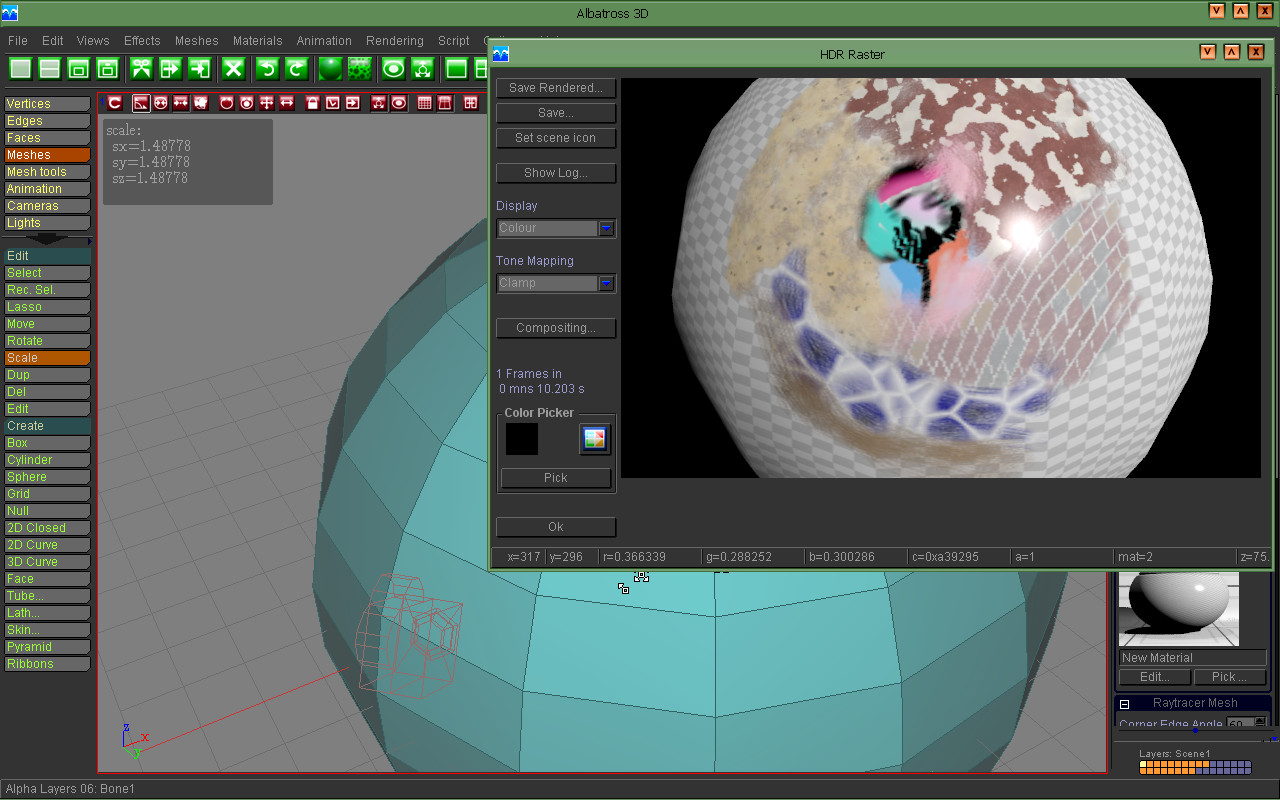The width and height of the screenshot is (1280, 800).
Task: Select the fourth green layout icon
Action: [x=108, y=68]
